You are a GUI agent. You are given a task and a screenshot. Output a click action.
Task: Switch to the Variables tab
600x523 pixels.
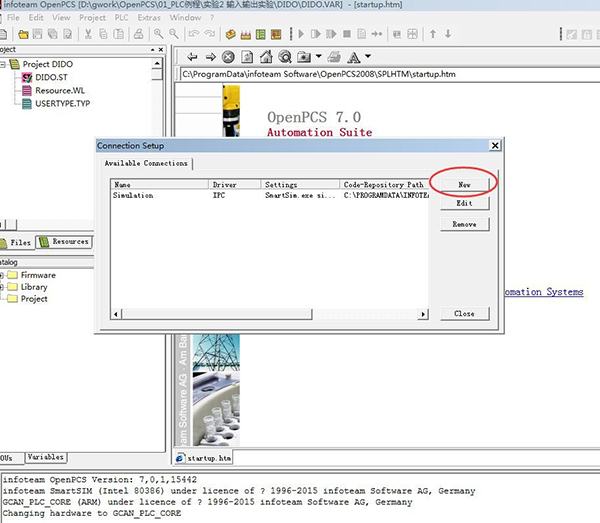tap(45, 457)
